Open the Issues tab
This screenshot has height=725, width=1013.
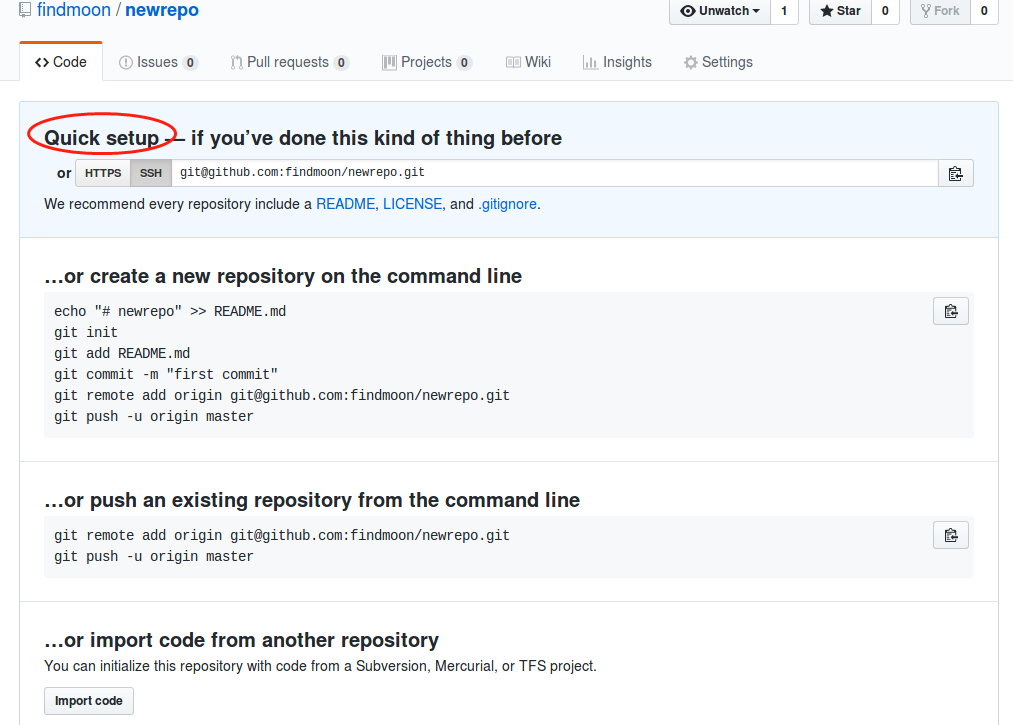point(157,62)
